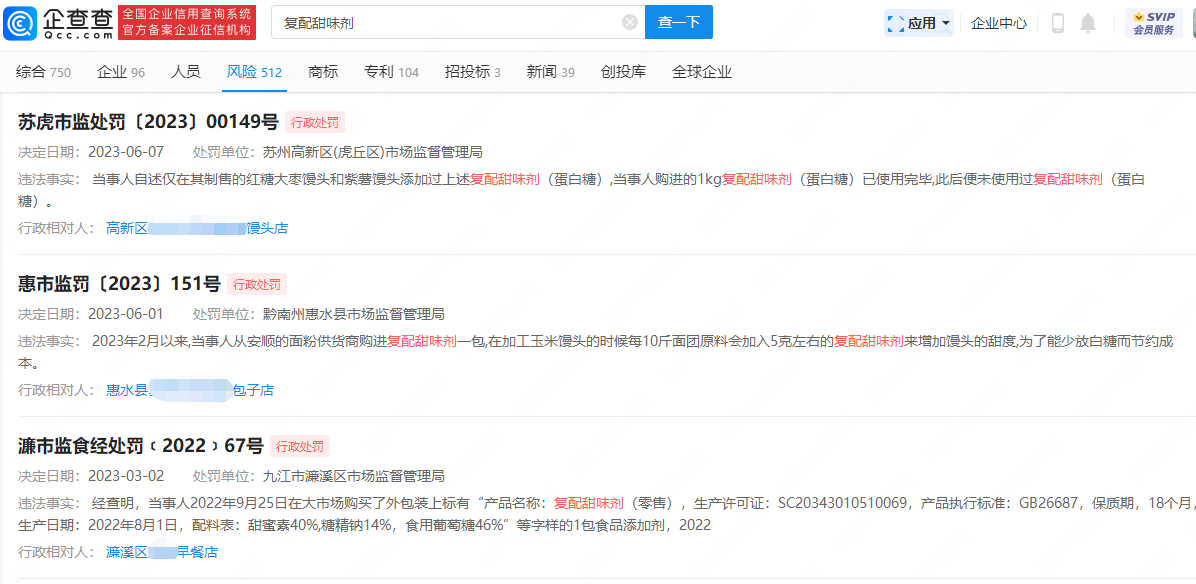Open the mobile phone app icon
The width and height of the screenshot is (1196, 584).
(1058, 23)
